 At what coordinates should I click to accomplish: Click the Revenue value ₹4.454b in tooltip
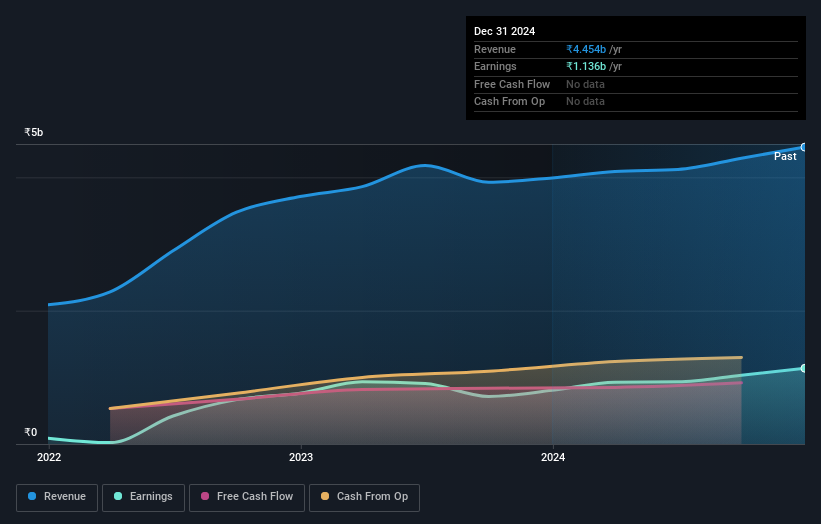(586, 49)
